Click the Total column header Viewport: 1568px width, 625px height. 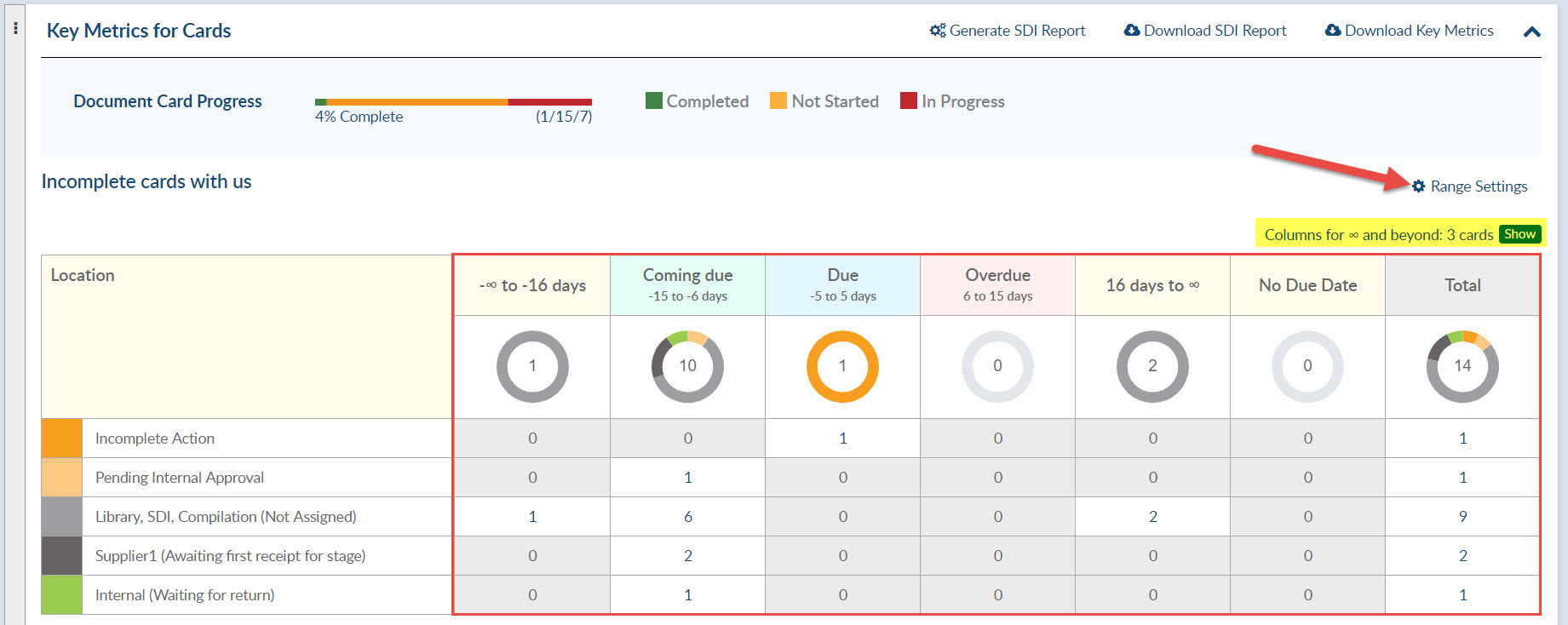pos(1462,285)
